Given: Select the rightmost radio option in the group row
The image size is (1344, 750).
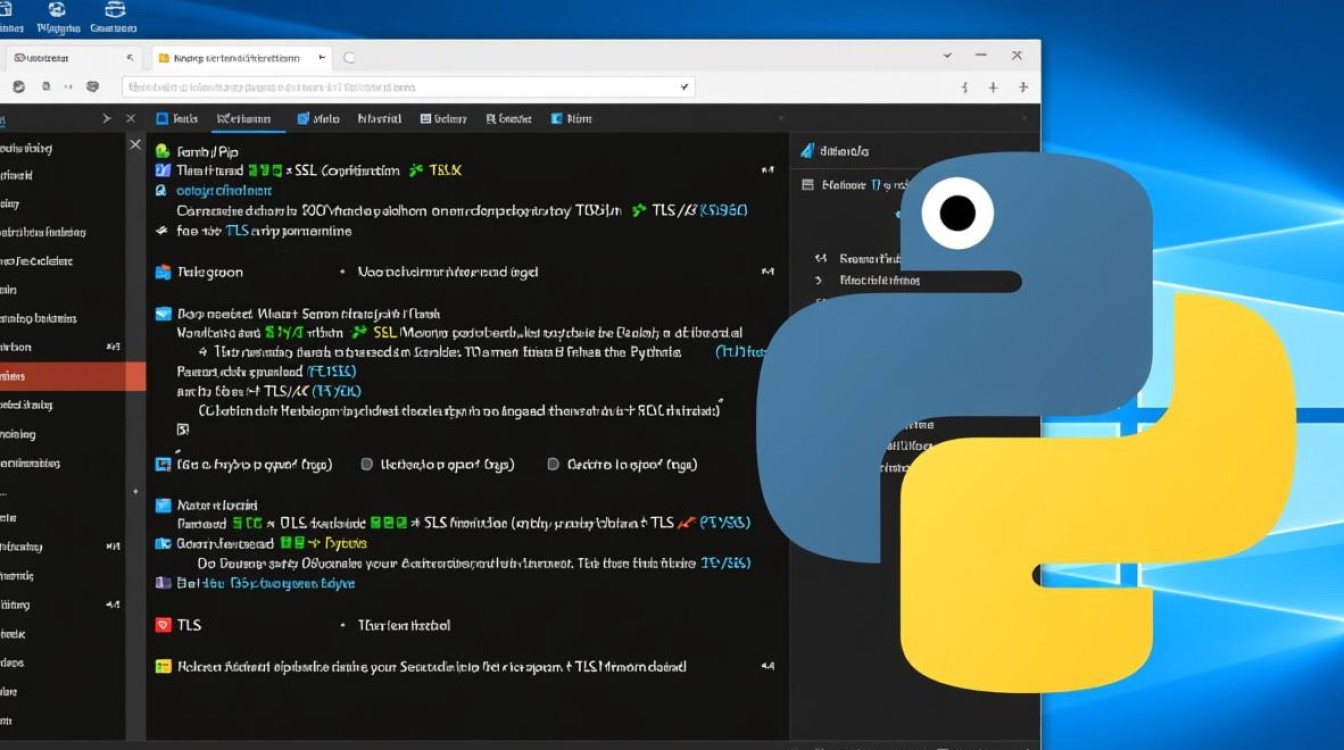Looking at the screenshot, I should tap(553, 464).
